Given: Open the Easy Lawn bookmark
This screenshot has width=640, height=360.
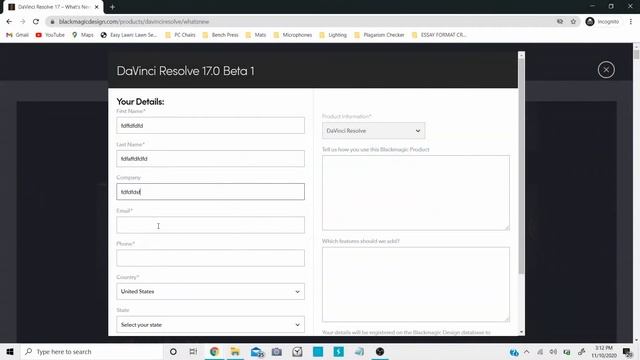Looking at the screenshot, I should pyautogui.click(x=129, y=35).
